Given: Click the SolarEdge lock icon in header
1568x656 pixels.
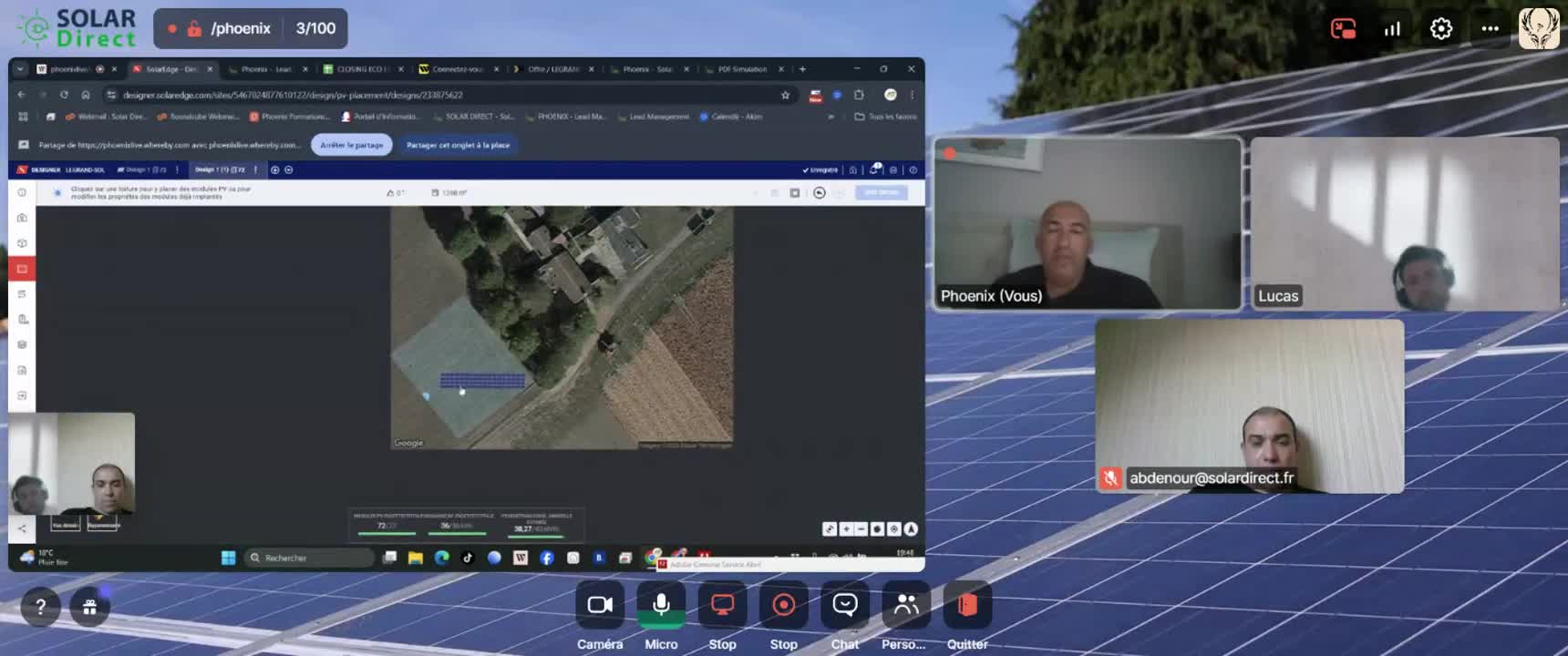Looking at the screenshot, I should pos(853,169).
